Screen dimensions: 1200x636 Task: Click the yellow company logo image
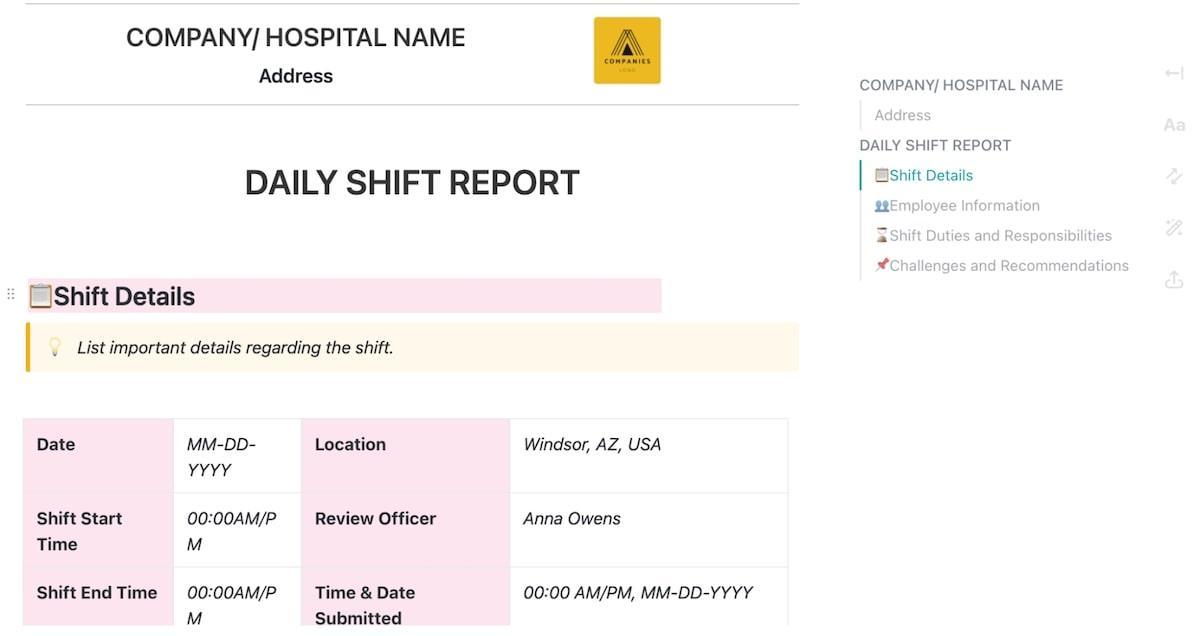coord(627,50)
